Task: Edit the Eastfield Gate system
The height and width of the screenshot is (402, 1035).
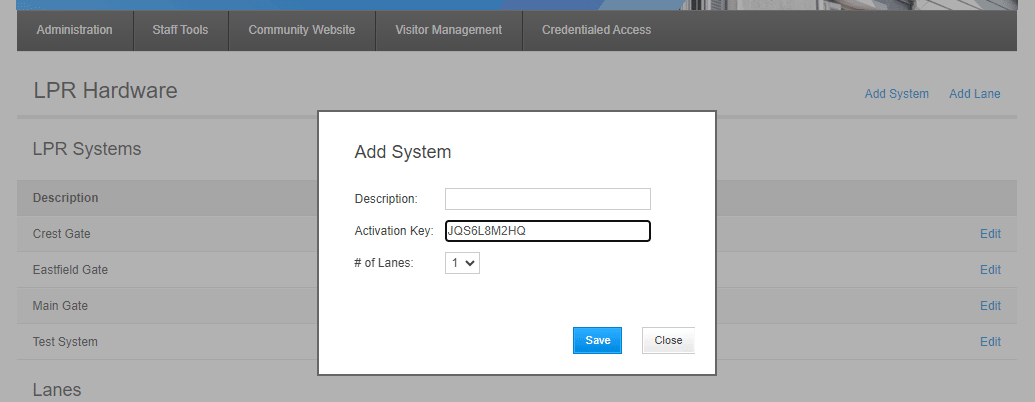Action: [990, 269]
